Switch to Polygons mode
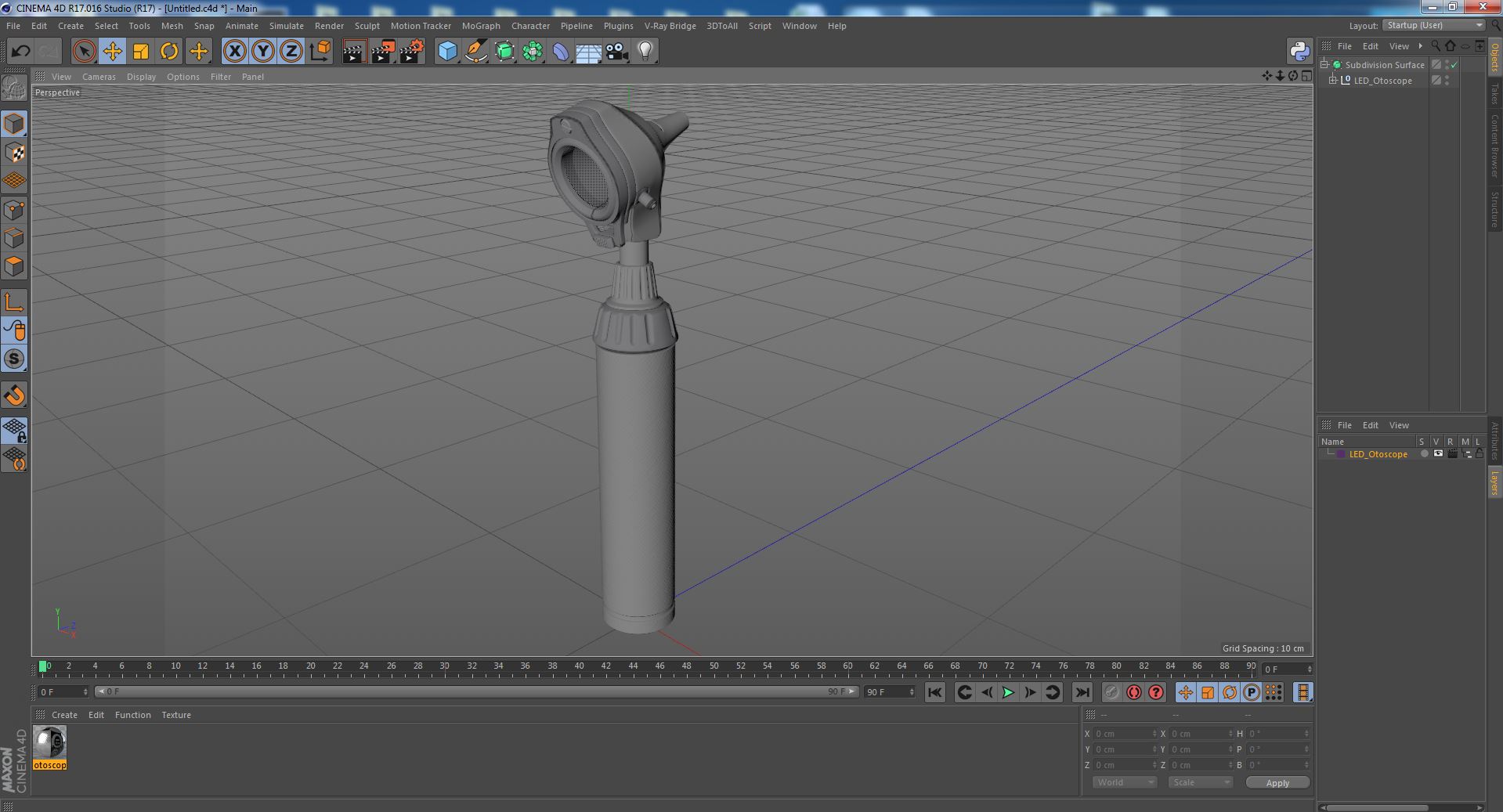 point(14,266)
